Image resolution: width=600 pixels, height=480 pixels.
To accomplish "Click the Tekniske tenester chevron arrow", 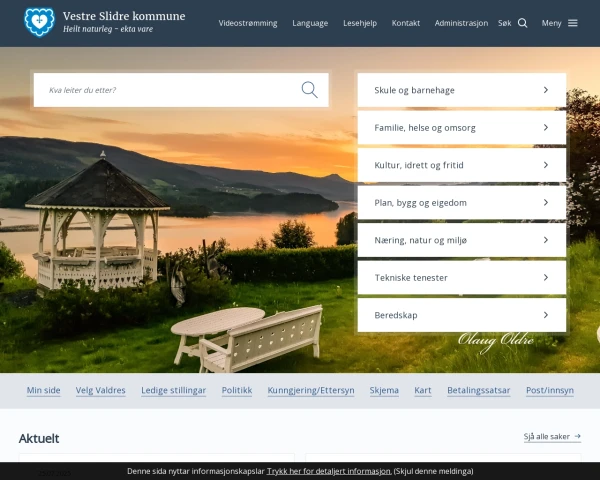I will 546,278.
